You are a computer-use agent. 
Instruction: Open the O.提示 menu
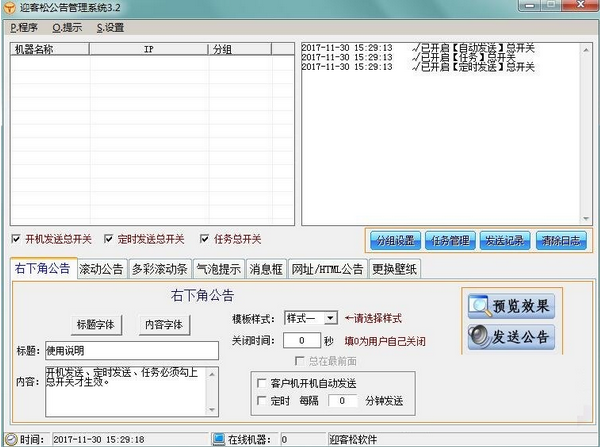click(67, 28)
